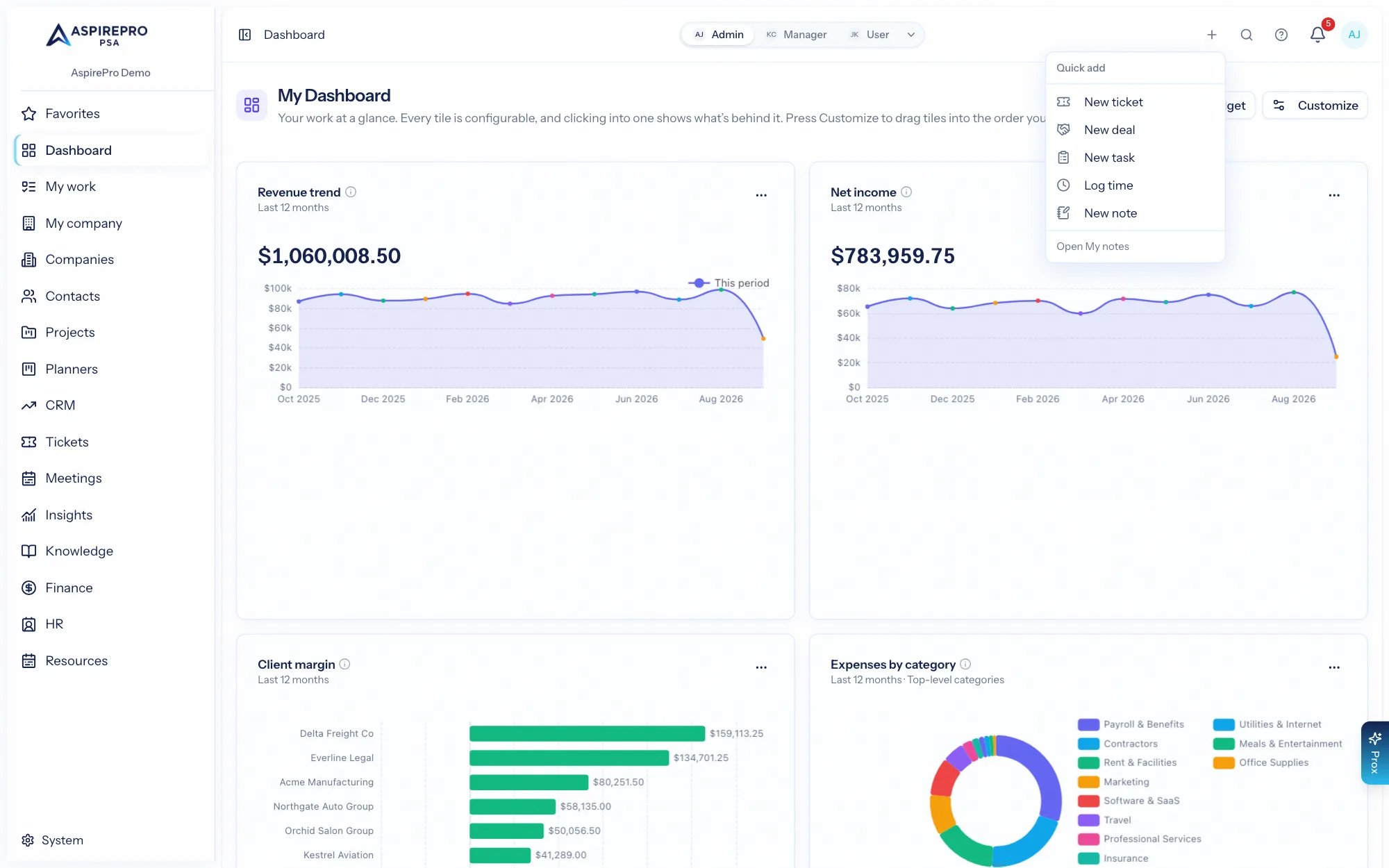
Task: Click the AspirePro PSA logo
Action: 97,35
